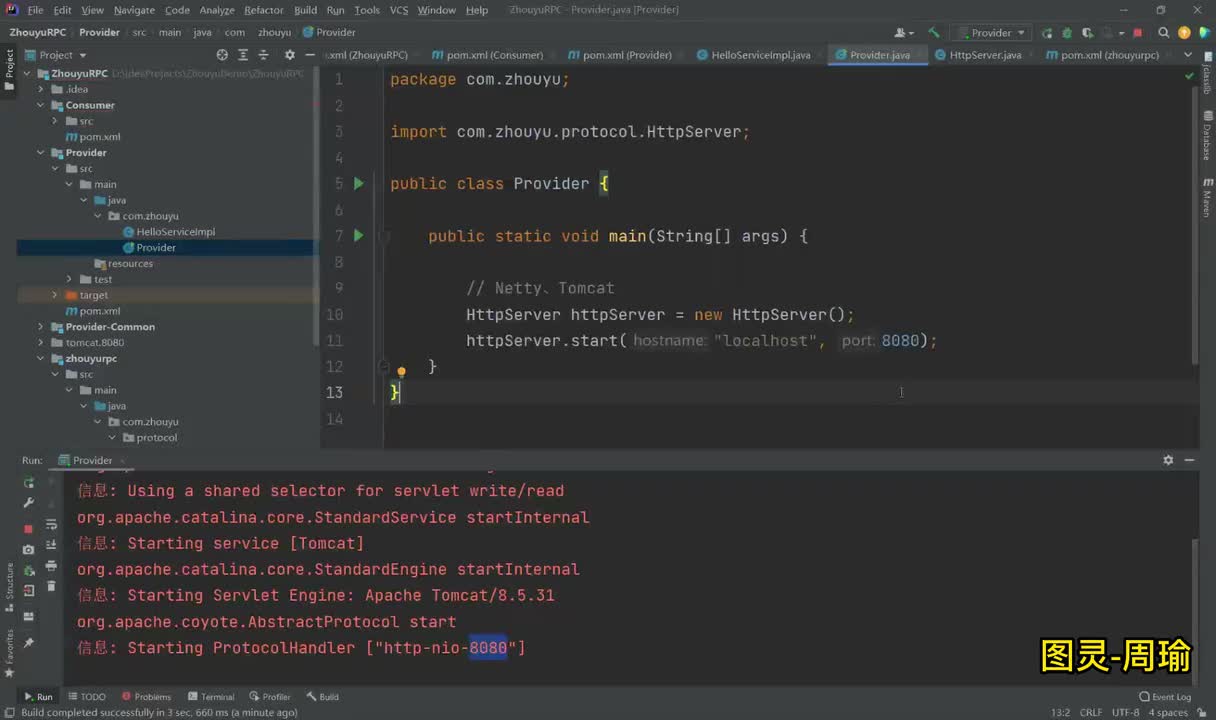Toggle scroll to end in Run console
Image resolution: width=1216 pixels, height=720 pixels.
pyautogui.click(x=51, y=545)
